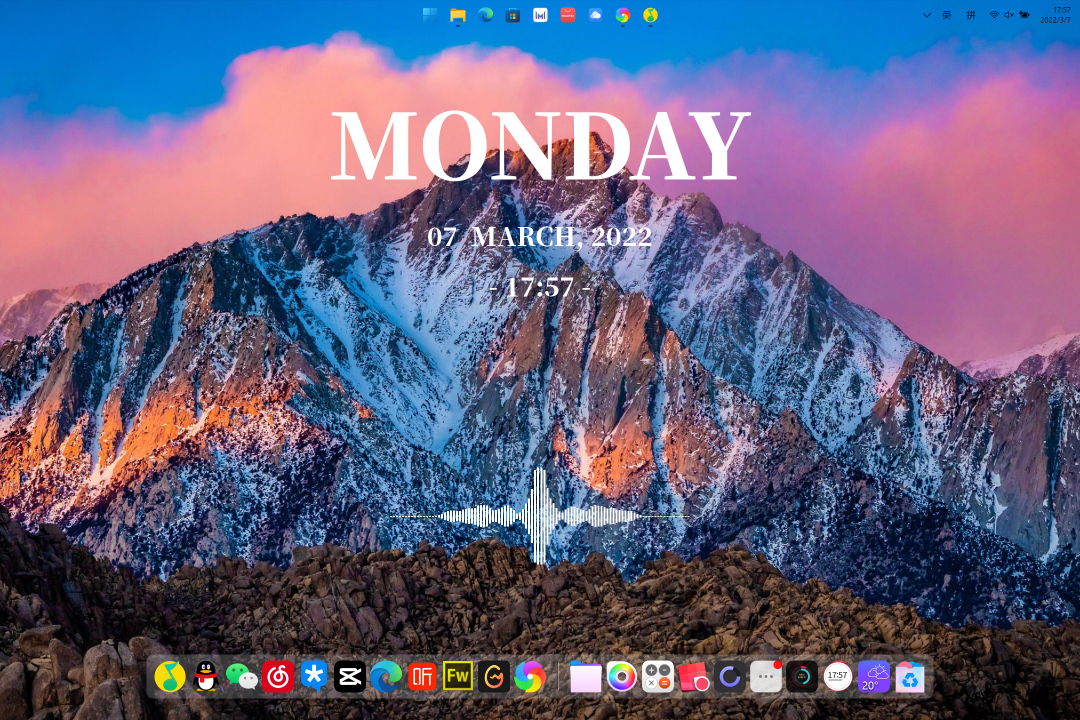Launch Microsoft Edge from the dock

(386, 677)
